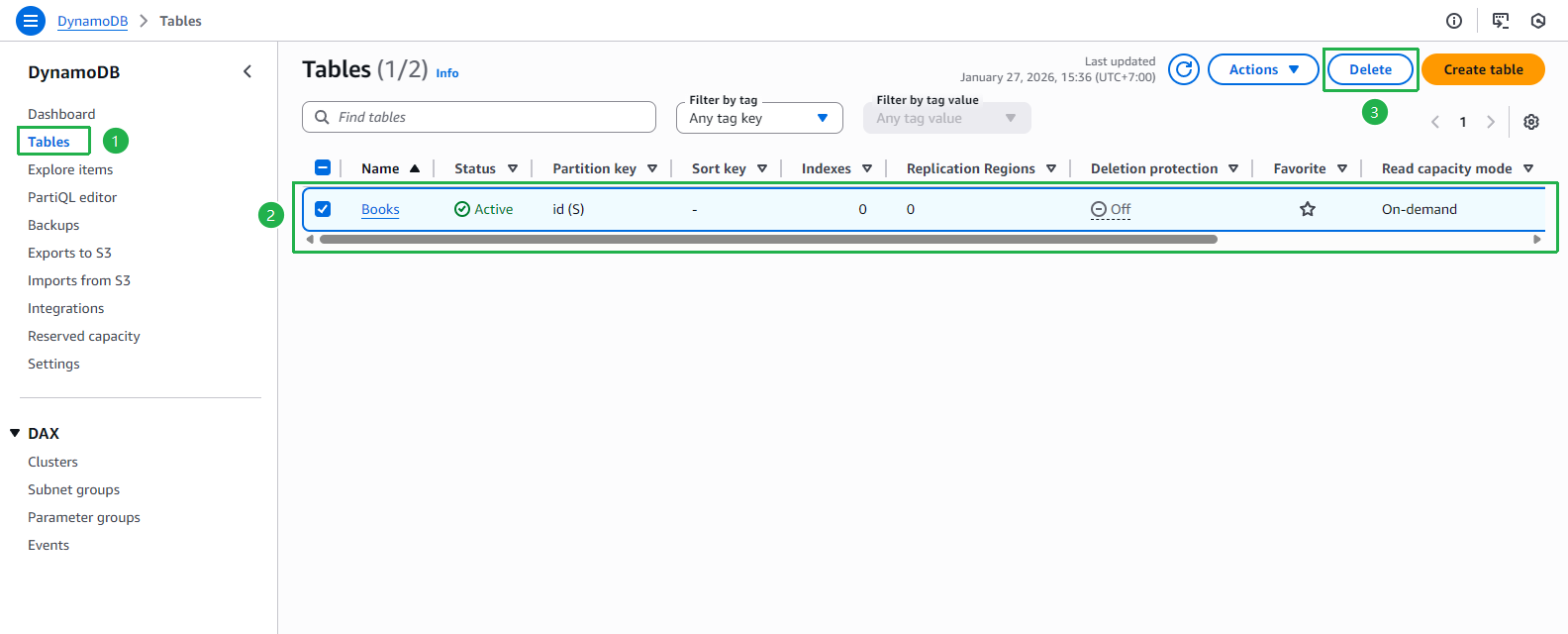Viewport: 1568px width, 634px height.
Task: Click the id (S) partition key cell
Action: [568, 209]
